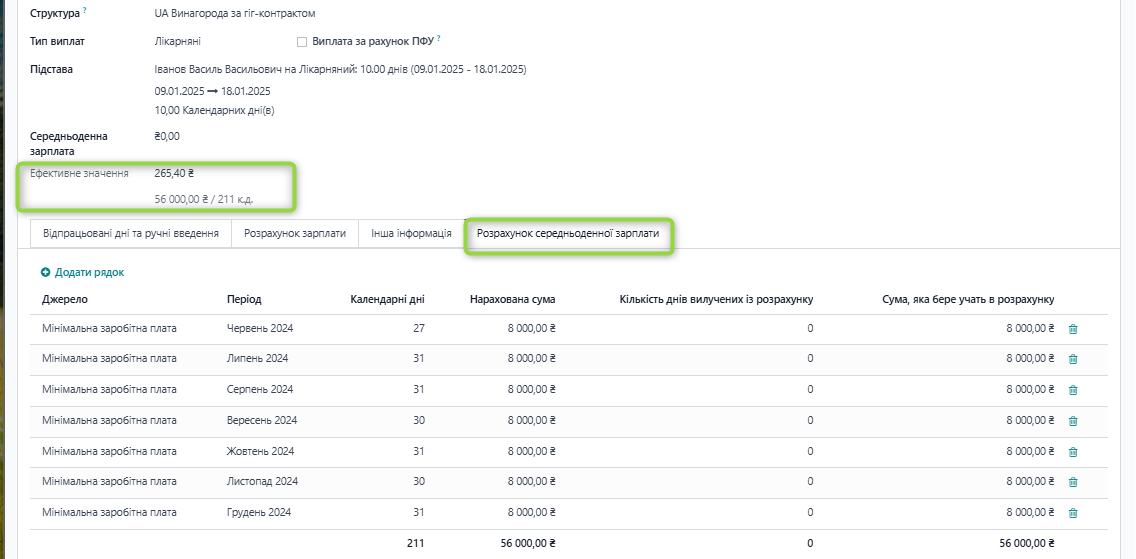This screenshot has height=559, width=1136.
Task: Click plus icon to add row
Action: 46,272
